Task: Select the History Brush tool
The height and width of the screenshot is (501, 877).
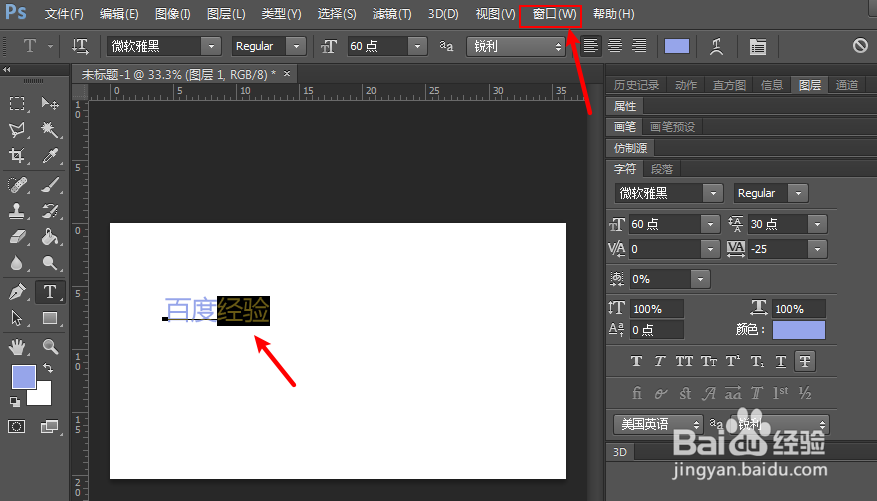Action: pos(50,211)
